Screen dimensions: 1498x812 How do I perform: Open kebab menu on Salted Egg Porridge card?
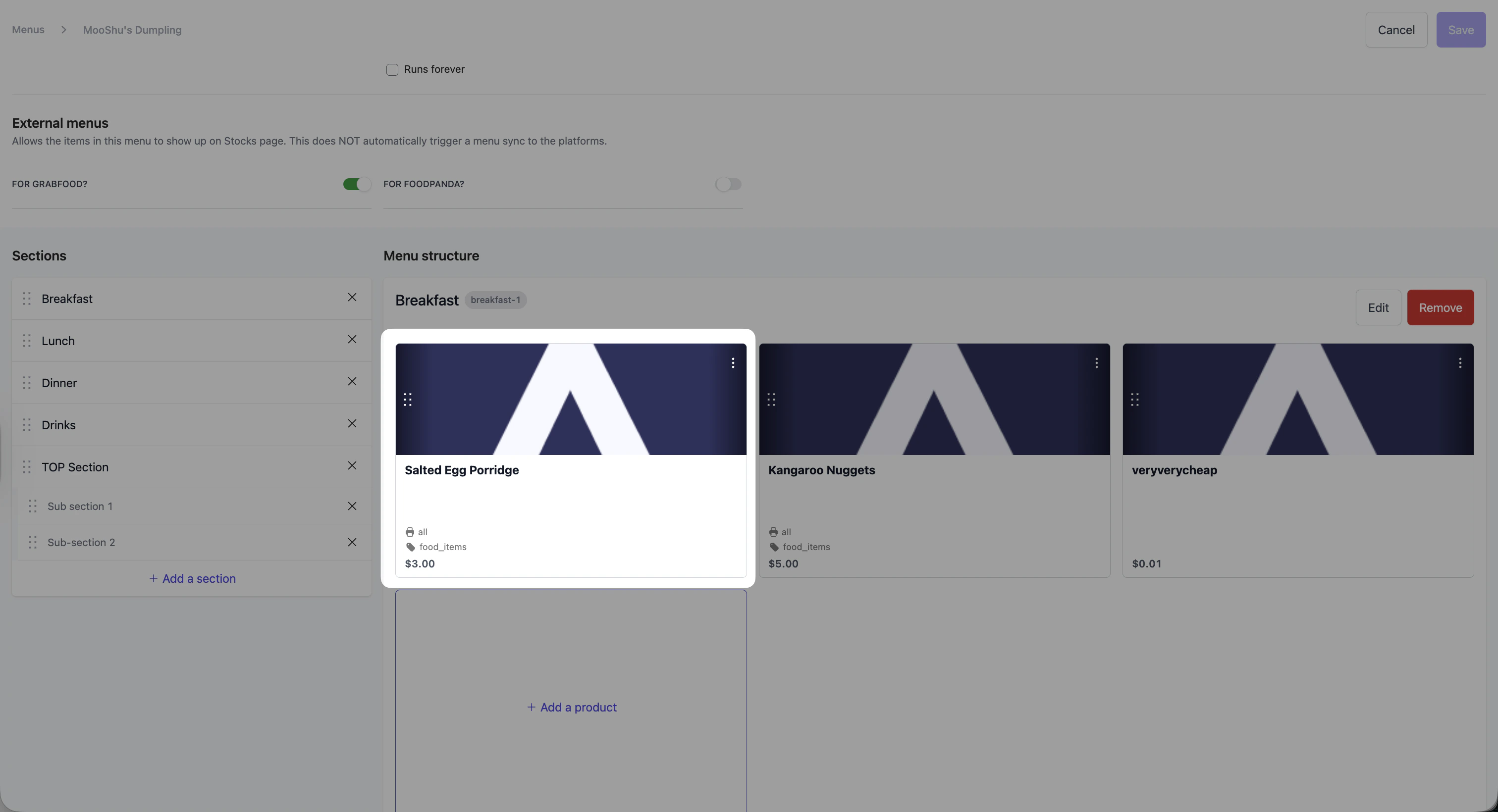[733, 363]
